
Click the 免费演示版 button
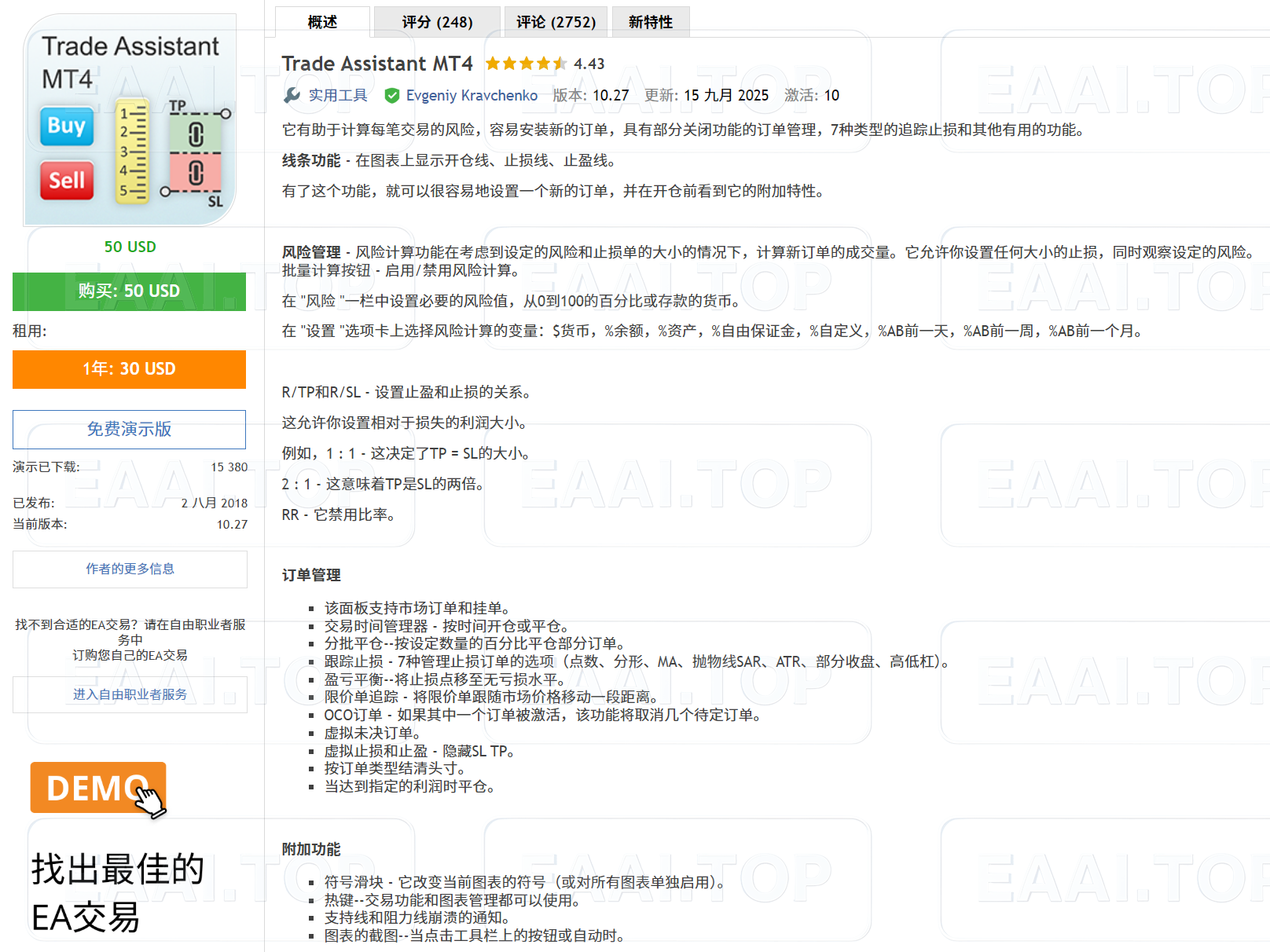tap(129, 429)
